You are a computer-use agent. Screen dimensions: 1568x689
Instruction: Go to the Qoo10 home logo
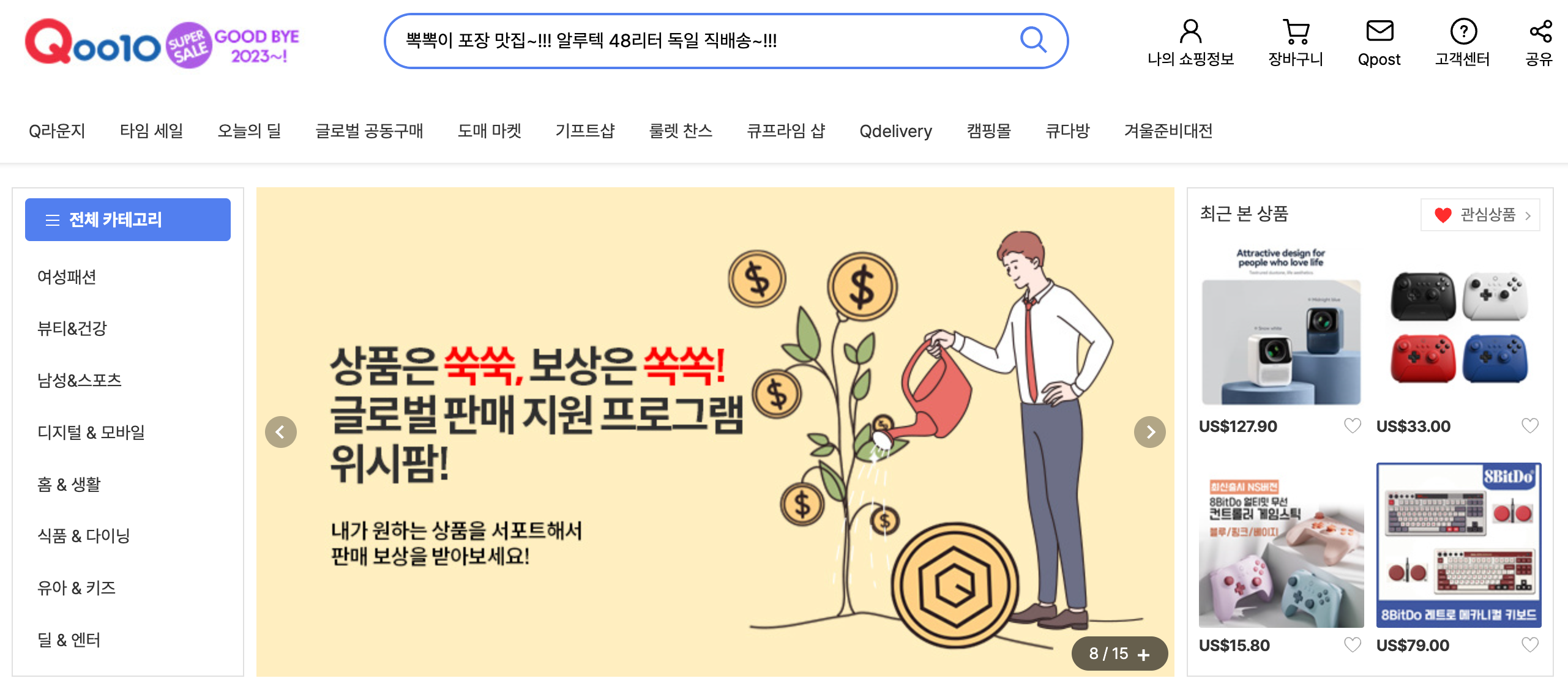pyautogui.click(x=93, y=42)
